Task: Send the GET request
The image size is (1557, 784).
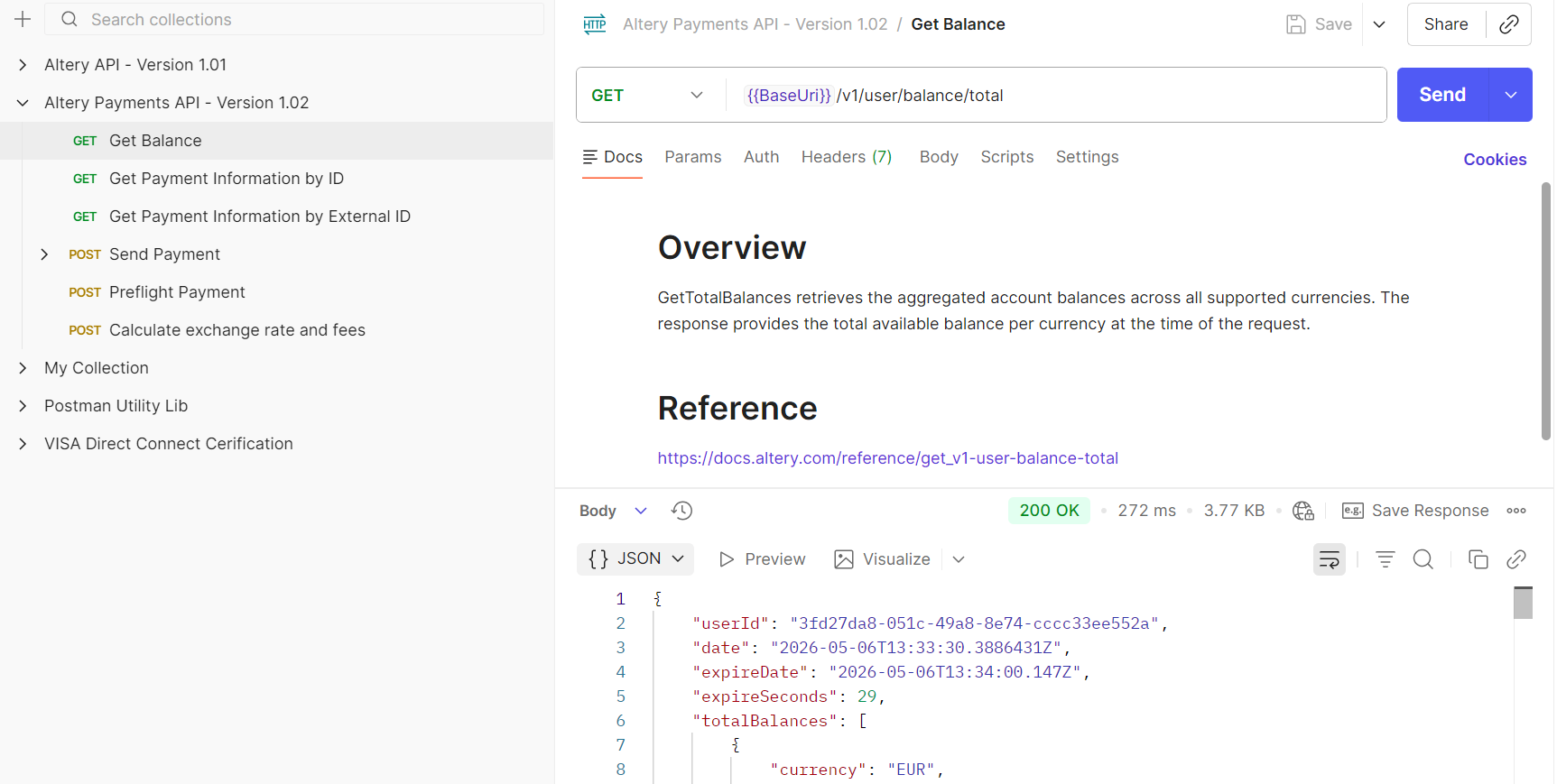Action: (x=1442, y=95)
